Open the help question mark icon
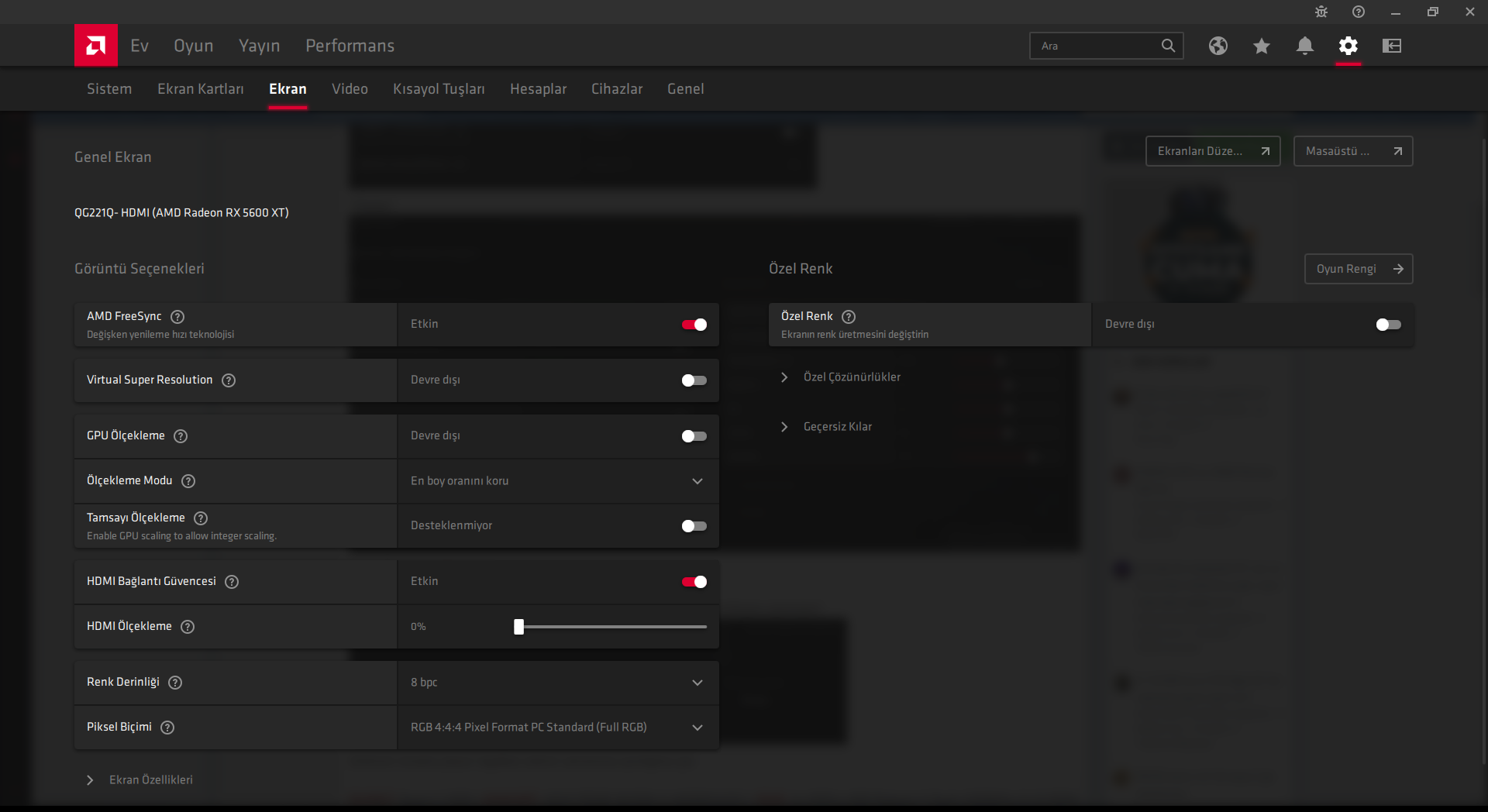The image size is (1488, 812). click(1358, 12)
